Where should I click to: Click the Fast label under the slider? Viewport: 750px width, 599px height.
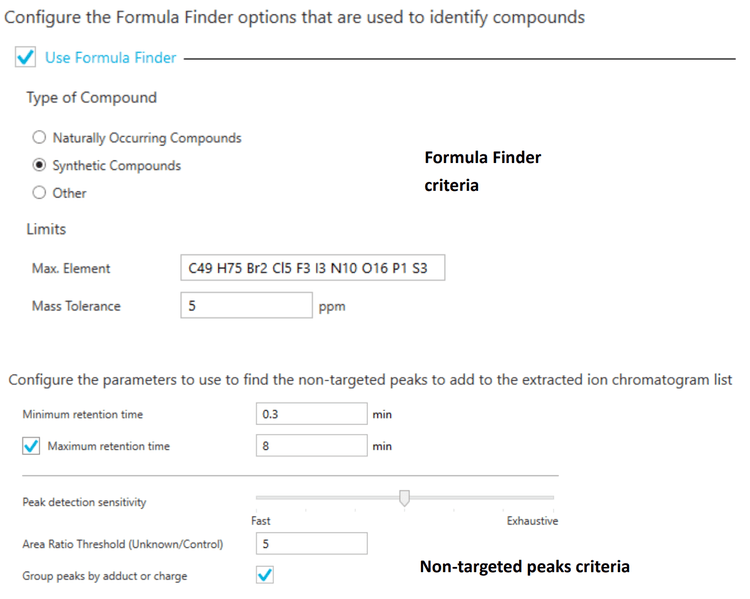pos(260,521)
